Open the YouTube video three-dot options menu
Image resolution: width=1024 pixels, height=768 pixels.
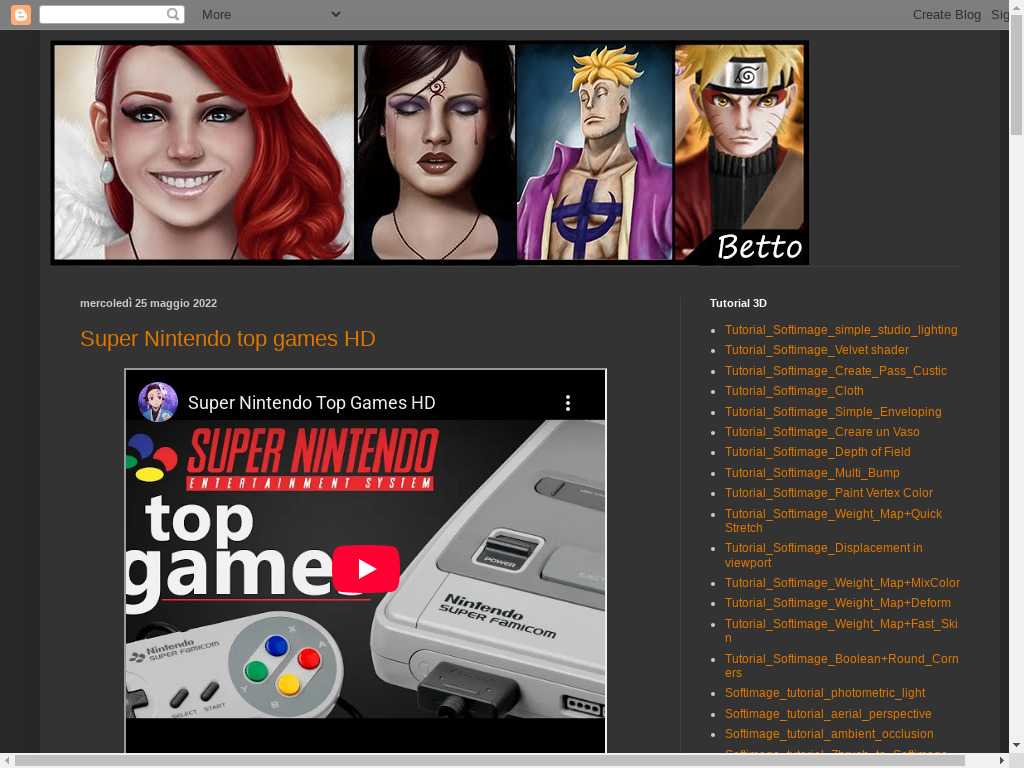[x=568, y=403]
